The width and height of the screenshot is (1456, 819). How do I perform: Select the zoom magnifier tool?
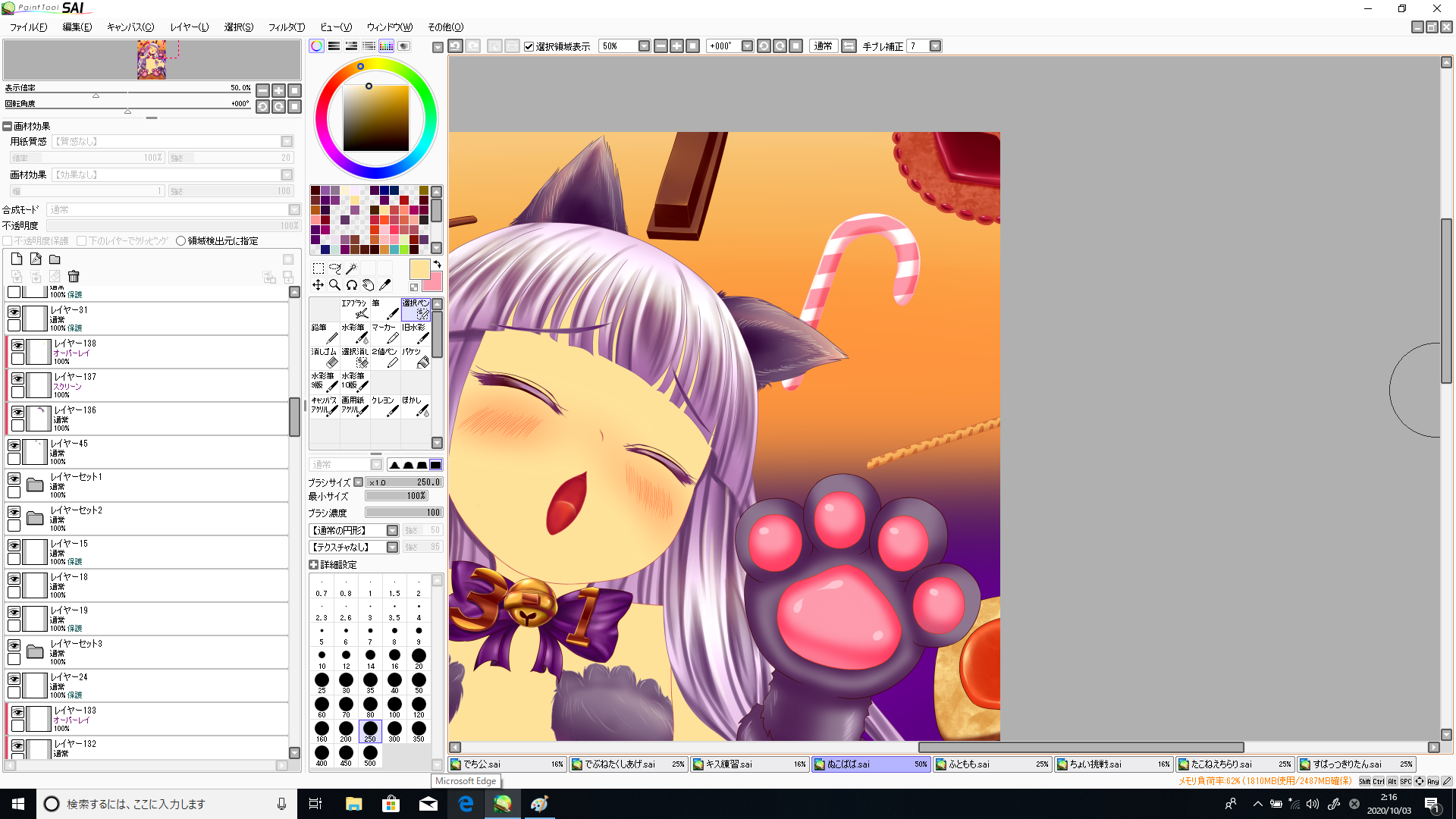pos(335,285)
